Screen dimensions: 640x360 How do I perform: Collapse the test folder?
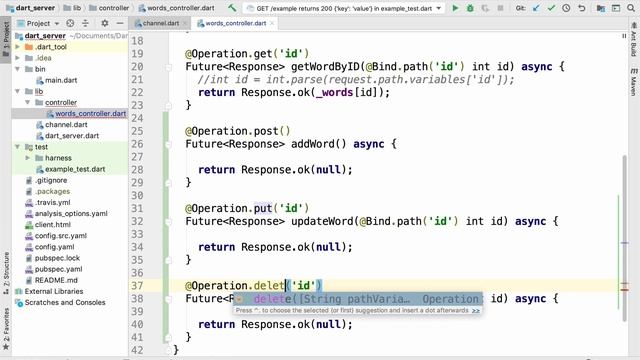18,147
